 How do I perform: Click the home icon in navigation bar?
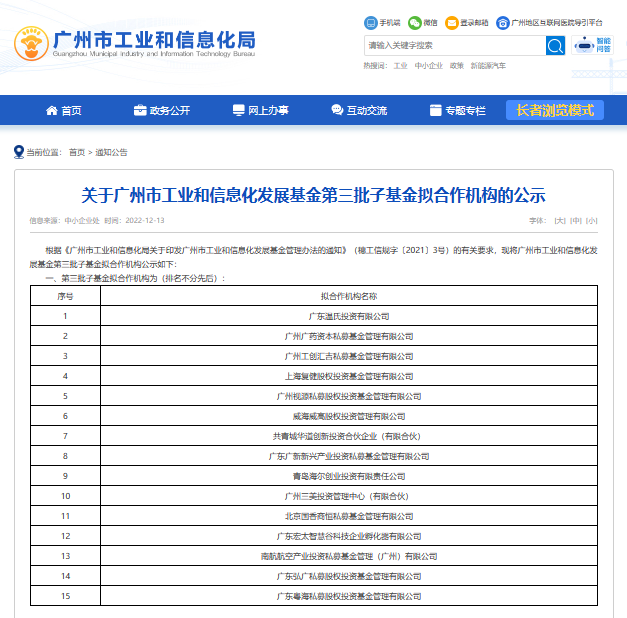click(x=52, y=110)
